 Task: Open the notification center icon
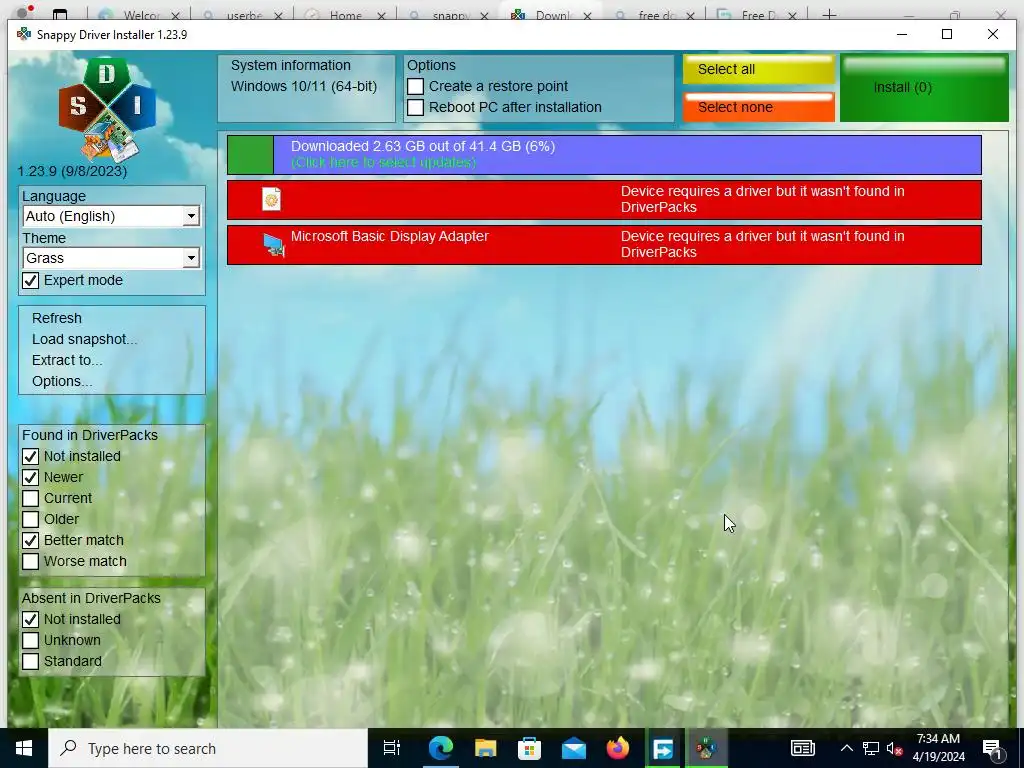pyautogui.click(x=993, y=748)
